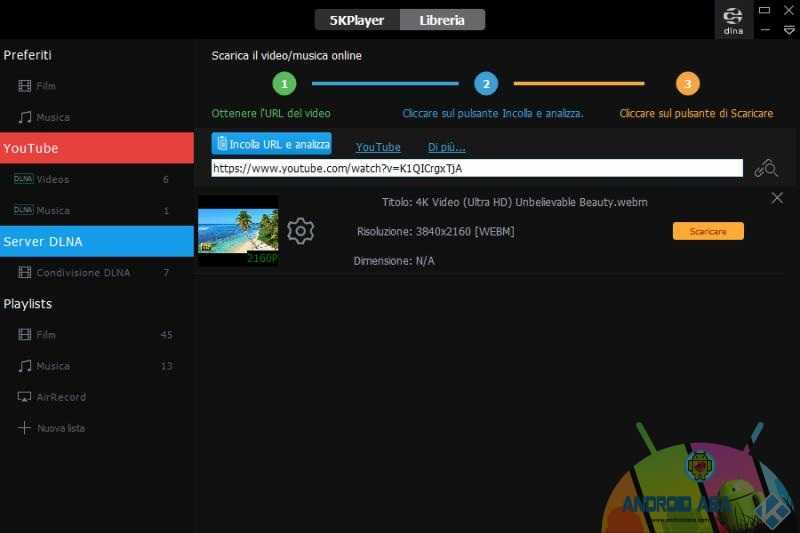Screen dimensions: 800x533
Task: Open the Film playlist
Action: [97, 335]
